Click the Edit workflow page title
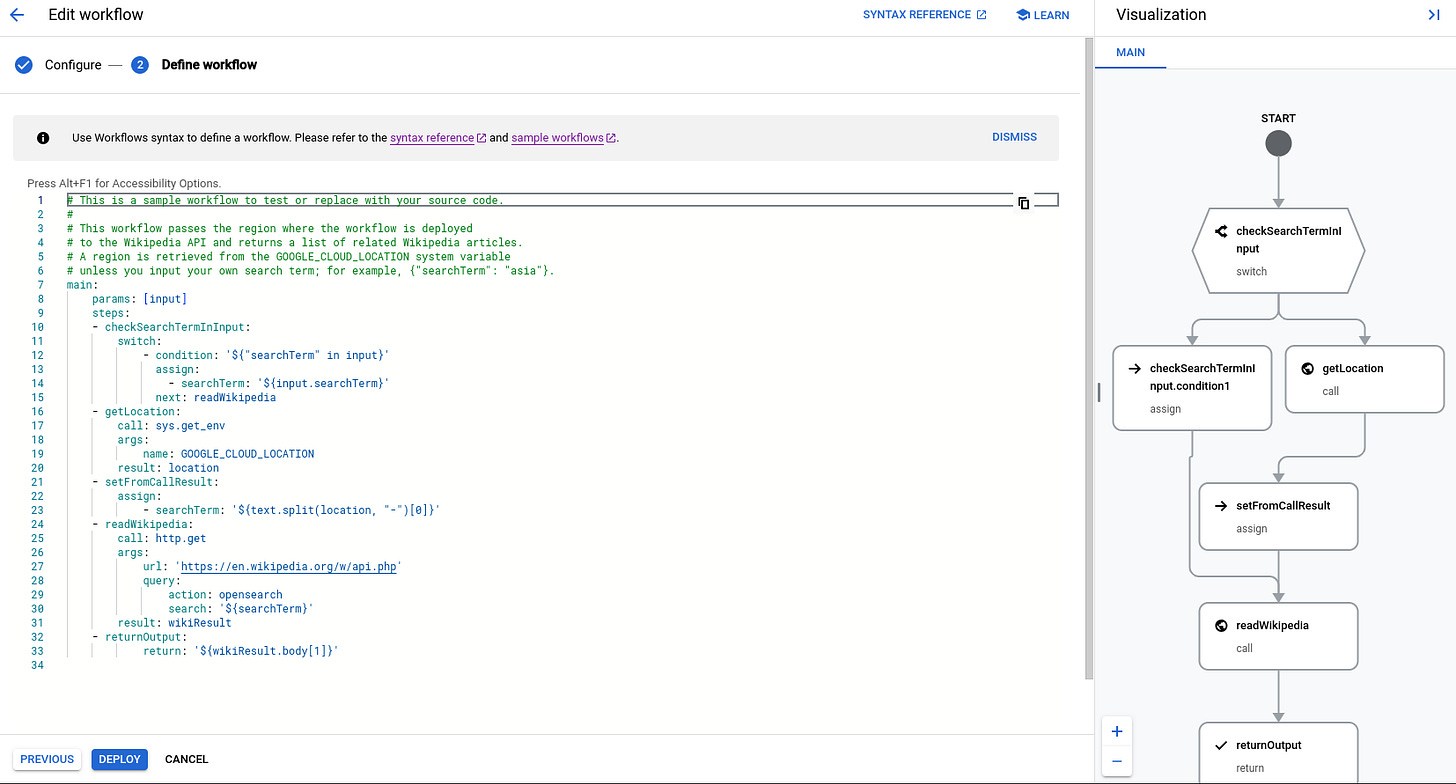1456x784 pixels. [96, 15]
